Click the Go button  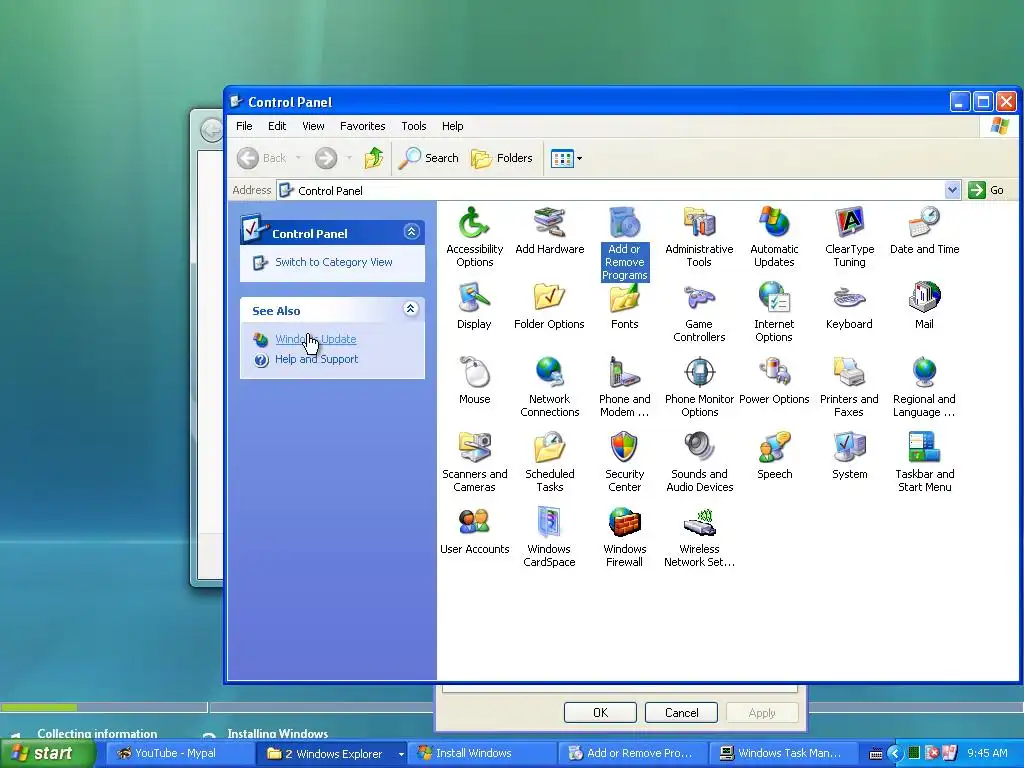pyautogui.click(x=986, y=190)
